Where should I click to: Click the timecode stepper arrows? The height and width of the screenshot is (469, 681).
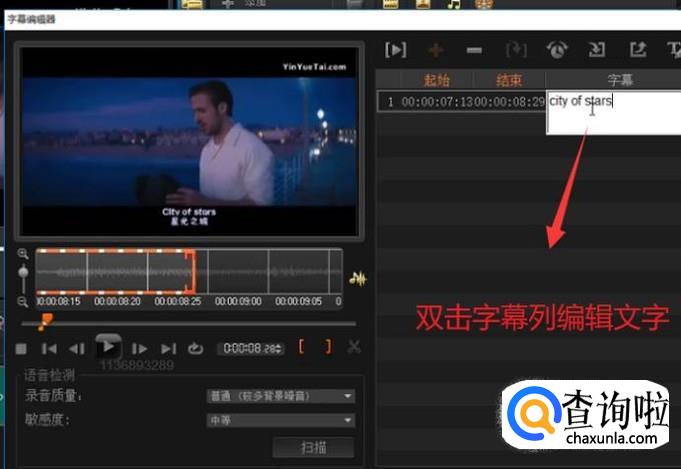pos(279,348)
